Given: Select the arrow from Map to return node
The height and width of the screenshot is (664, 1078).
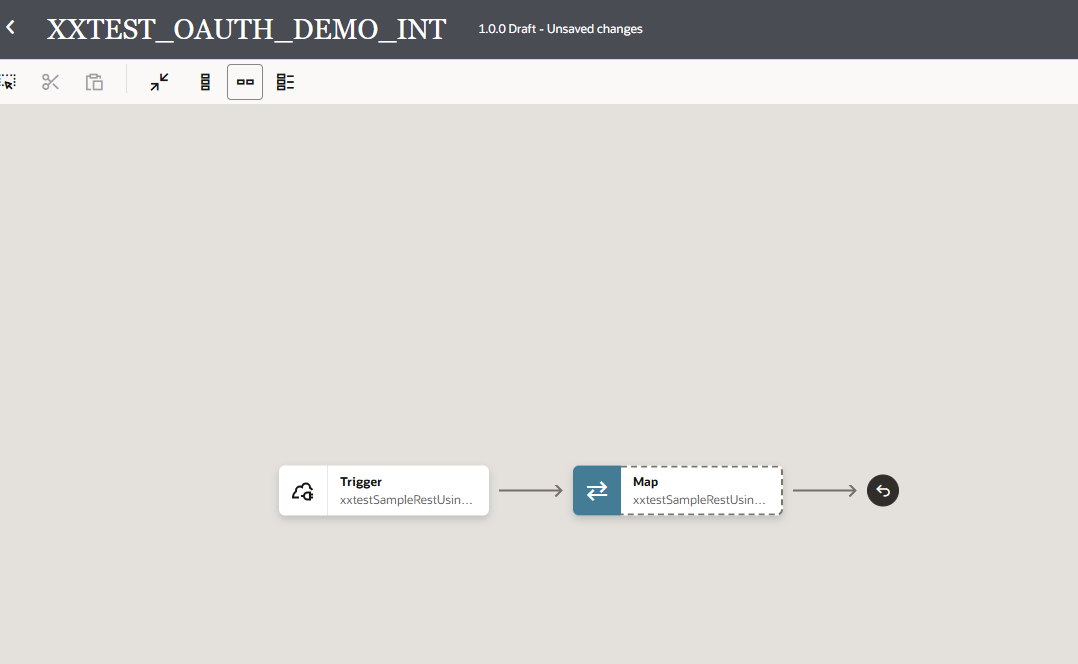Looking at the screenshot, I should coord(824,491).
